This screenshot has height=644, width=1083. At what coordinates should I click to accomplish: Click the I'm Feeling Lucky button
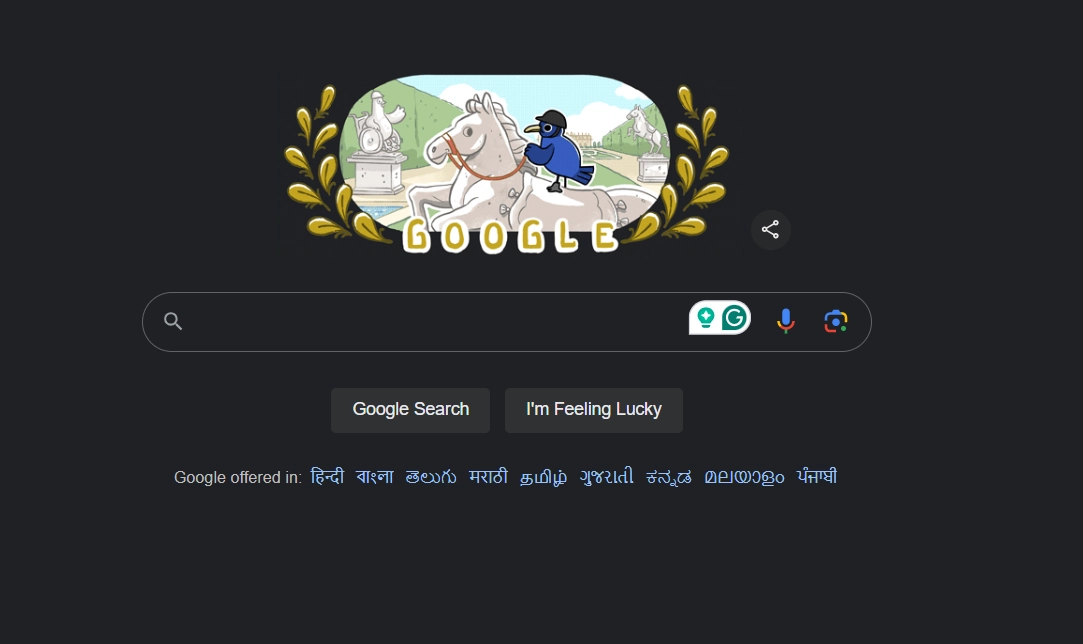click(x=593, y=410)
